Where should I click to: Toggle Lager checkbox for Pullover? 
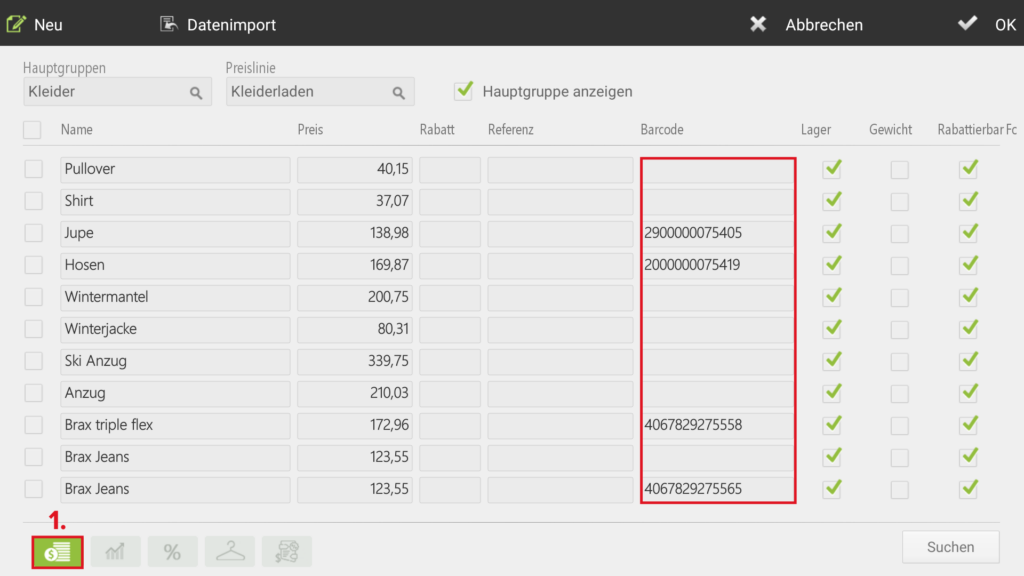tap(832, 168)
